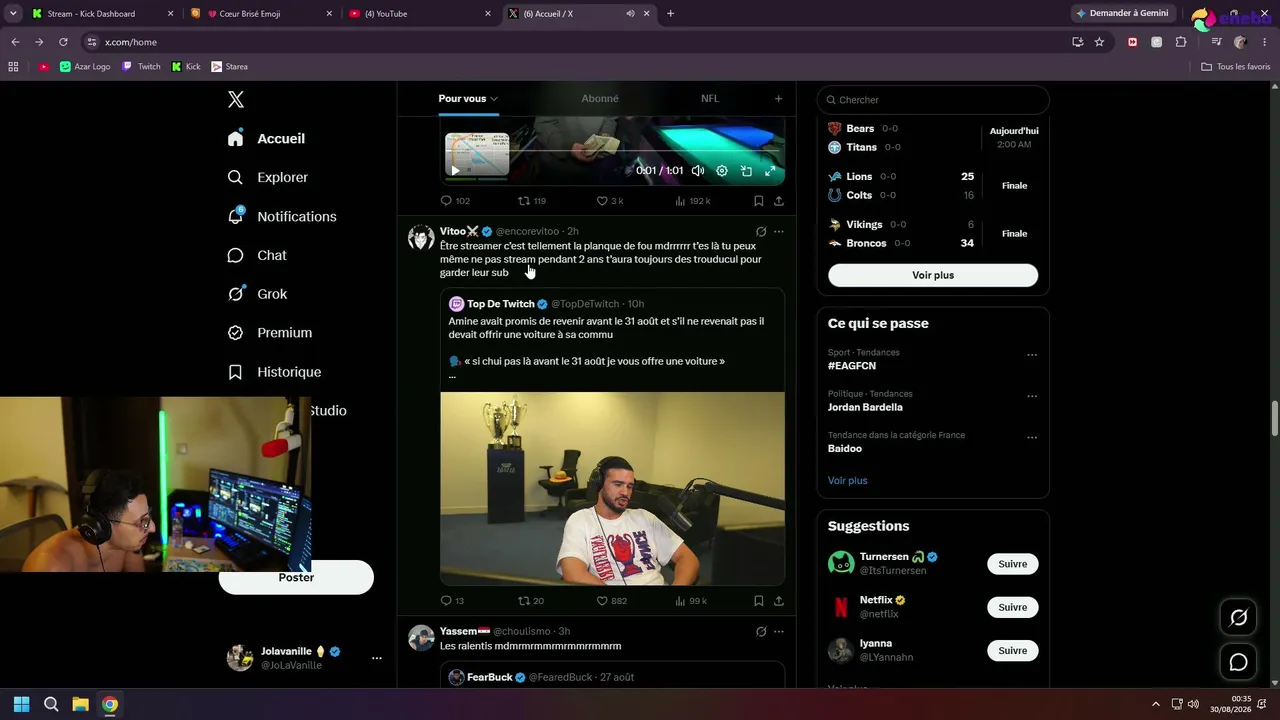Toggle picture-in-picture on the video
This screenshot has width=1280, height=720.
746,171
